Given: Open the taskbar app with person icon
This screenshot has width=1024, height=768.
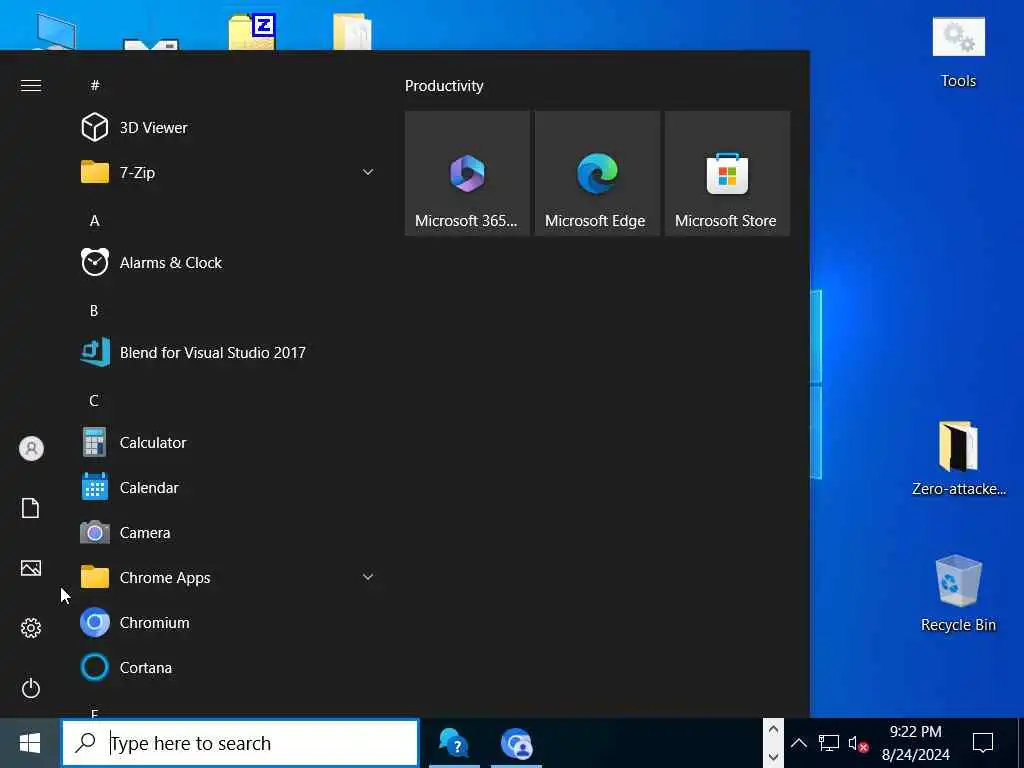Looking at the screenshot, I should (517, 743).
